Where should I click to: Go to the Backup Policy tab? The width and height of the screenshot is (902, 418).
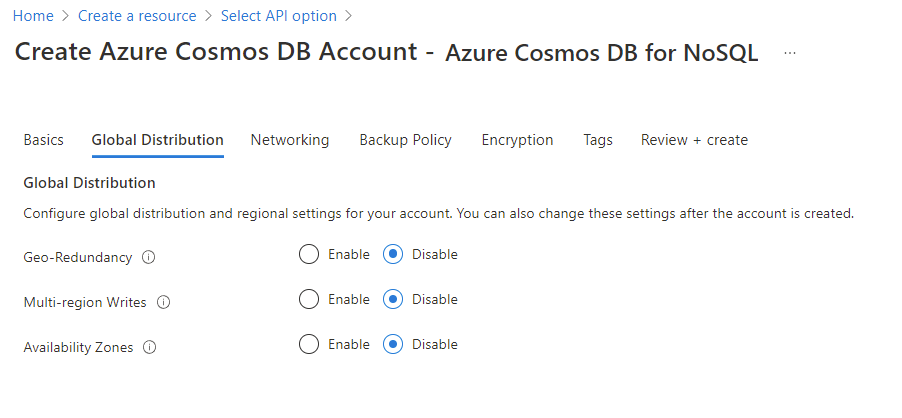coord(405,140)
